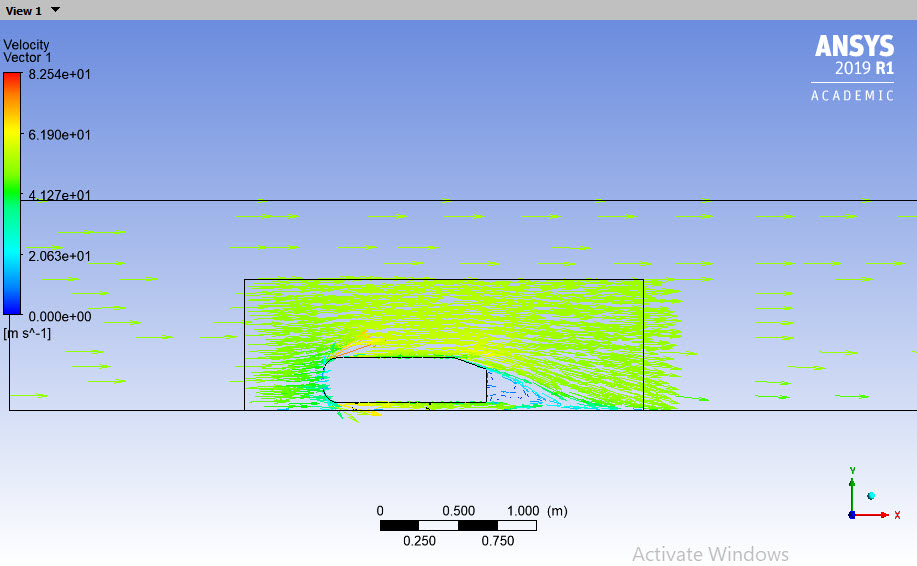Click the cyan isometric sphere on triad
Viewport: 917px width, 566px height.
[871, 496]
